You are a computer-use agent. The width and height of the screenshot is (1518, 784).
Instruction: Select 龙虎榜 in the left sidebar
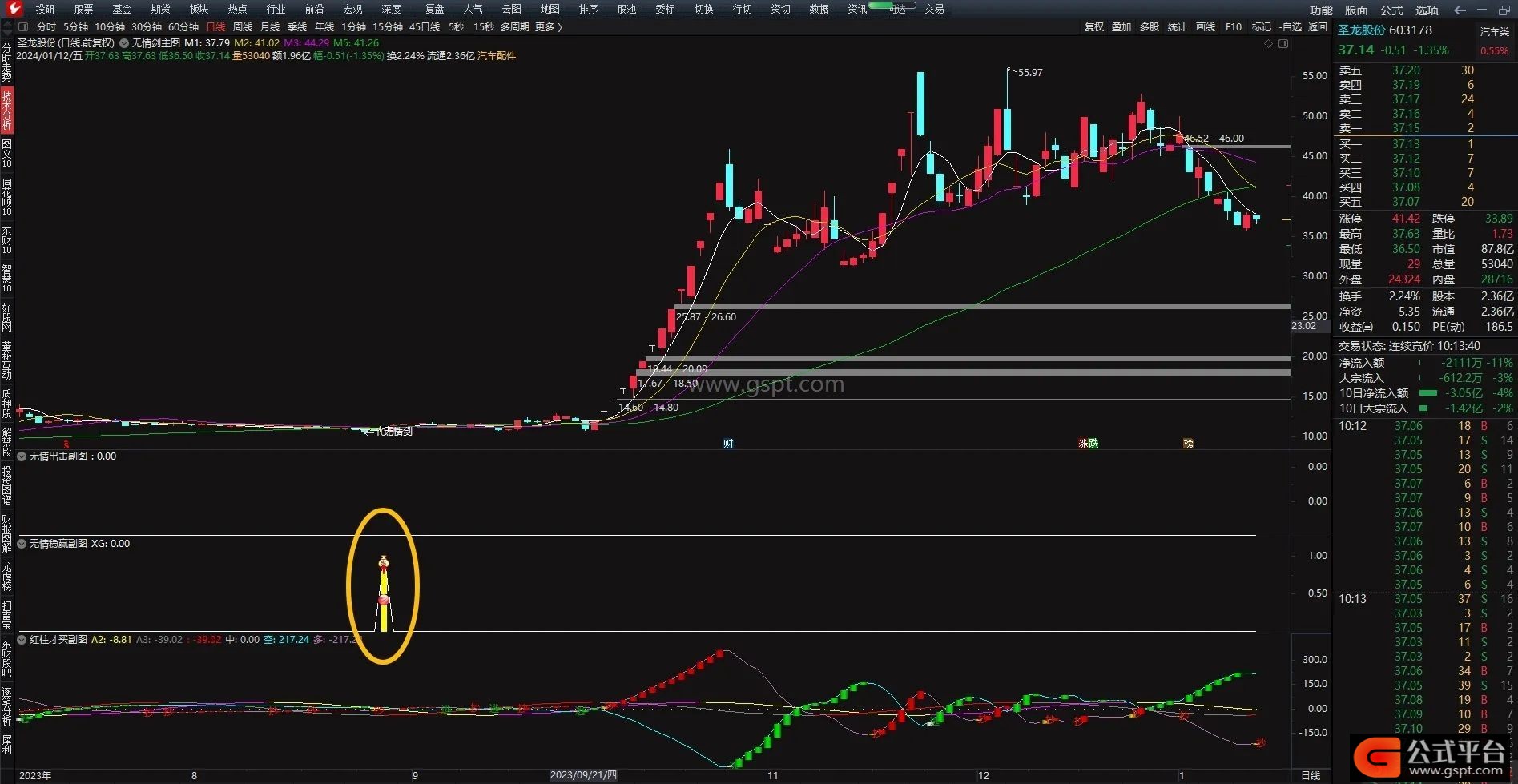[x=7, y=577]
